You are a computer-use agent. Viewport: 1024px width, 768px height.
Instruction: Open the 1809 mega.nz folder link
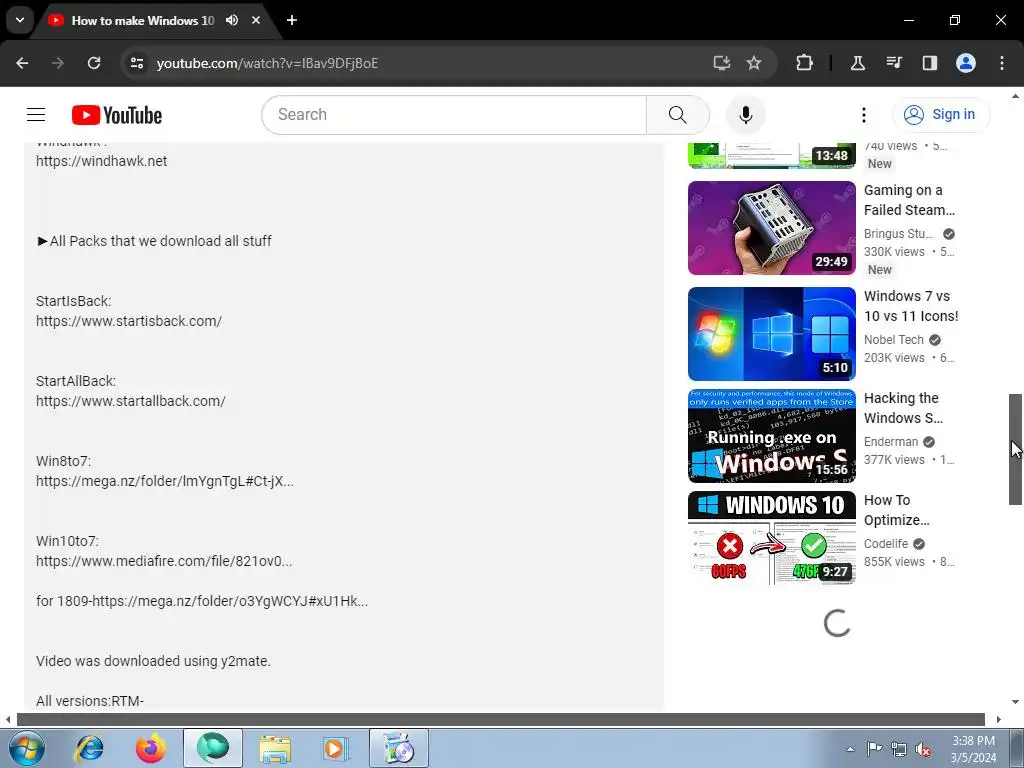coord(230,601)
